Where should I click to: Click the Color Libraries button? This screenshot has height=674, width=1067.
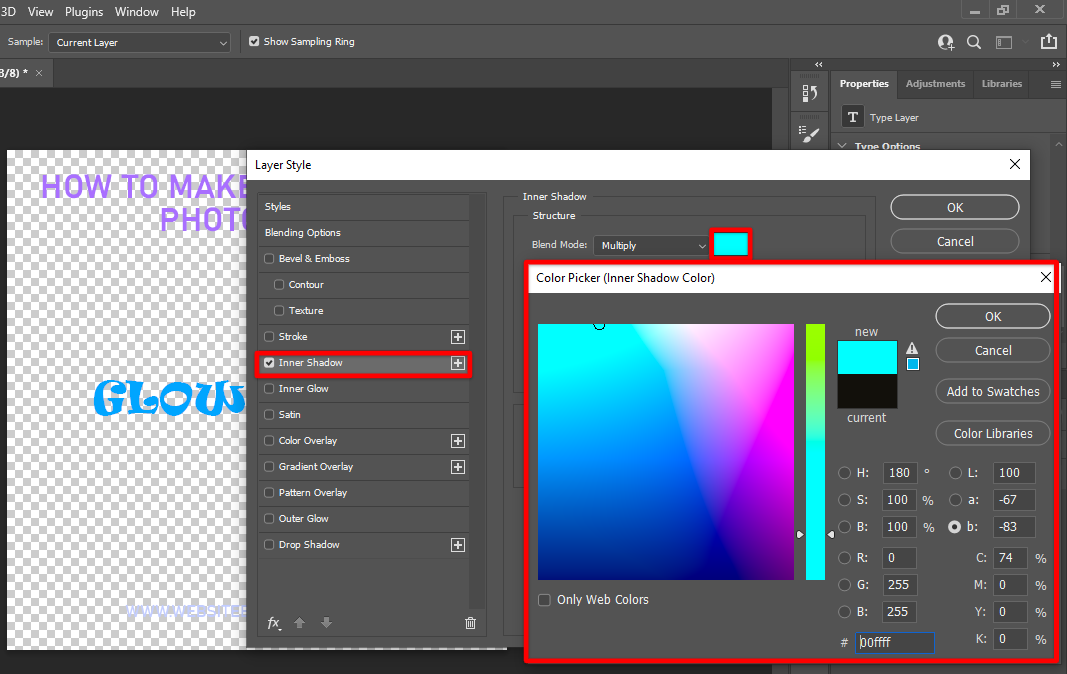pyautogui.click(x=992, y=434)
